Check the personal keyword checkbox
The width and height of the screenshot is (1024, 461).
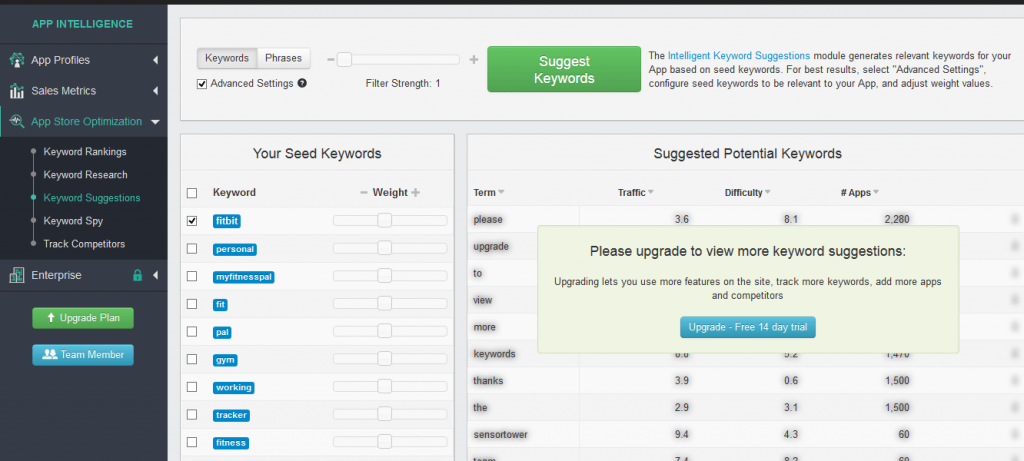coord(192,249)
